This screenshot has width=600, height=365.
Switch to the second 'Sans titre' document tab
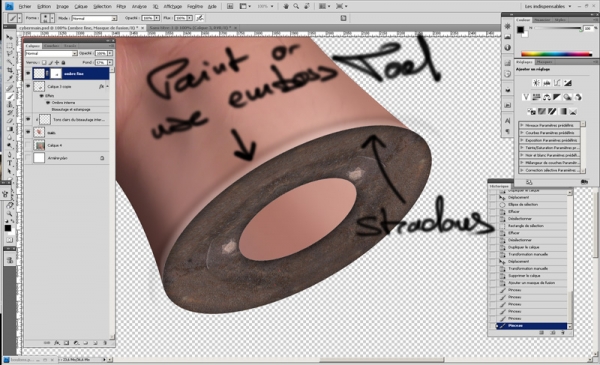pos(191,28)
